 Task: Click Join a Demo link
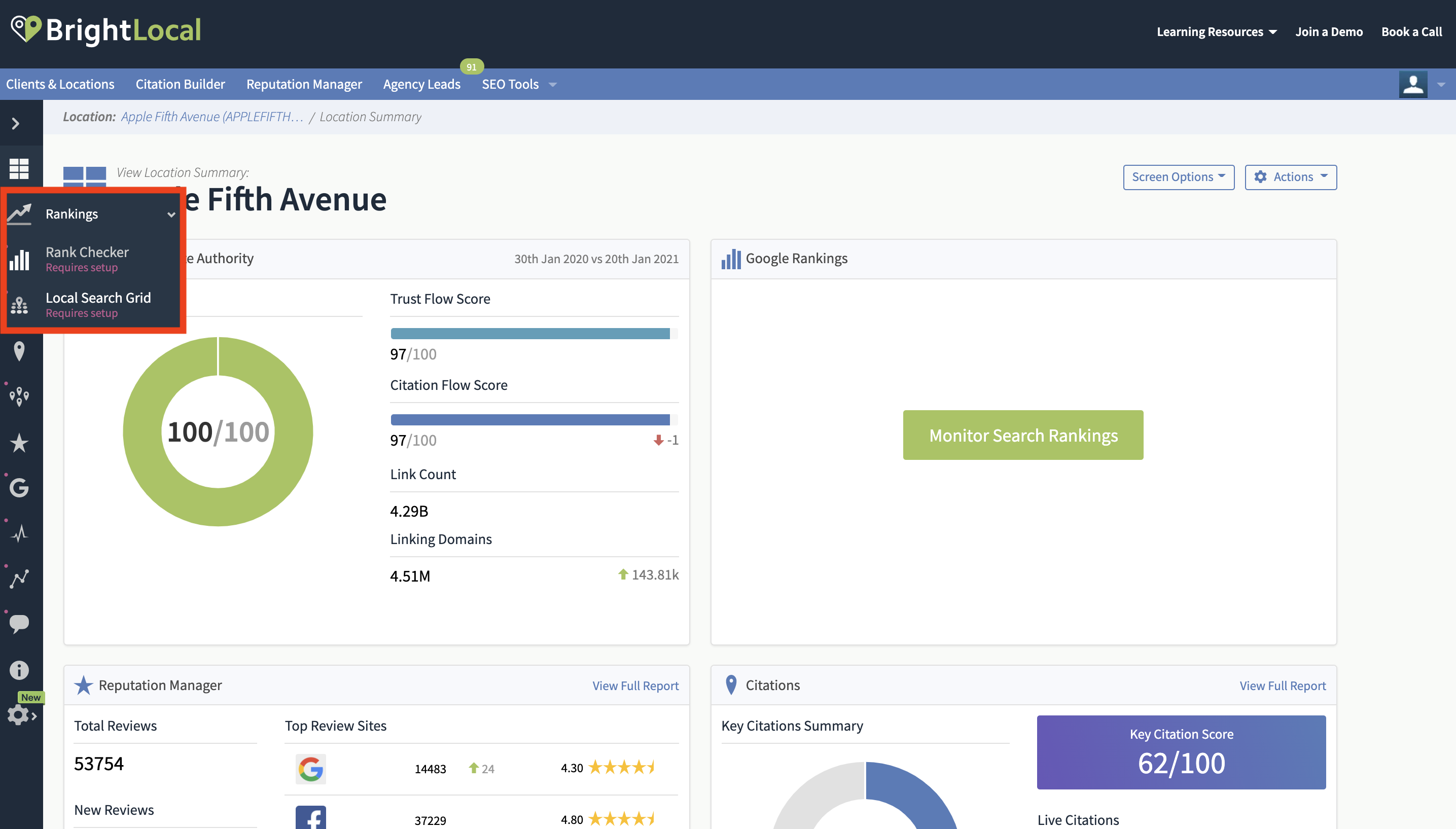coord(1329,32)
